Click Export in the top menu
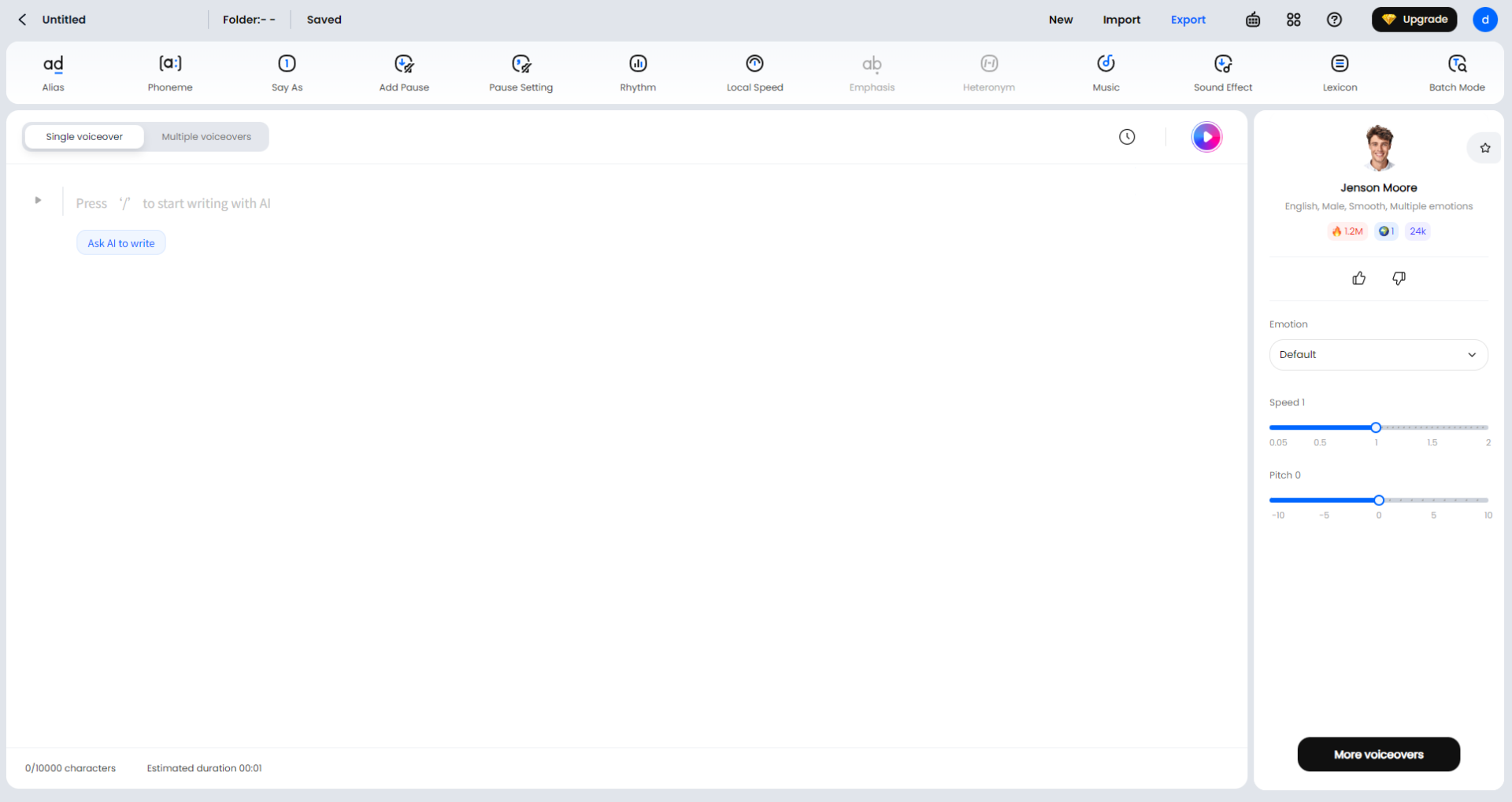Image resolution: width=1512 pixels, height=802 pixels. pyautogui.click(x=1188, y=20)
